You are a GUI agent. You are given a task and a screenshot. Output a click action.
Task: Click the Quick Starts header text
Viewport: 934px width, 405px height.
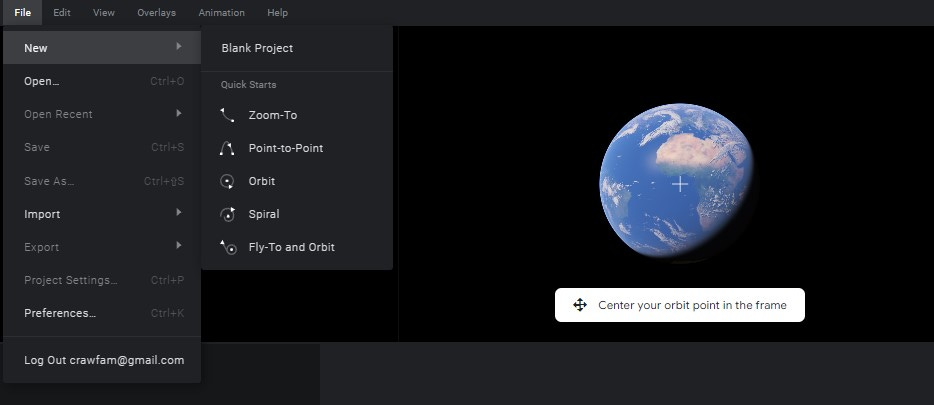(248, 85)
